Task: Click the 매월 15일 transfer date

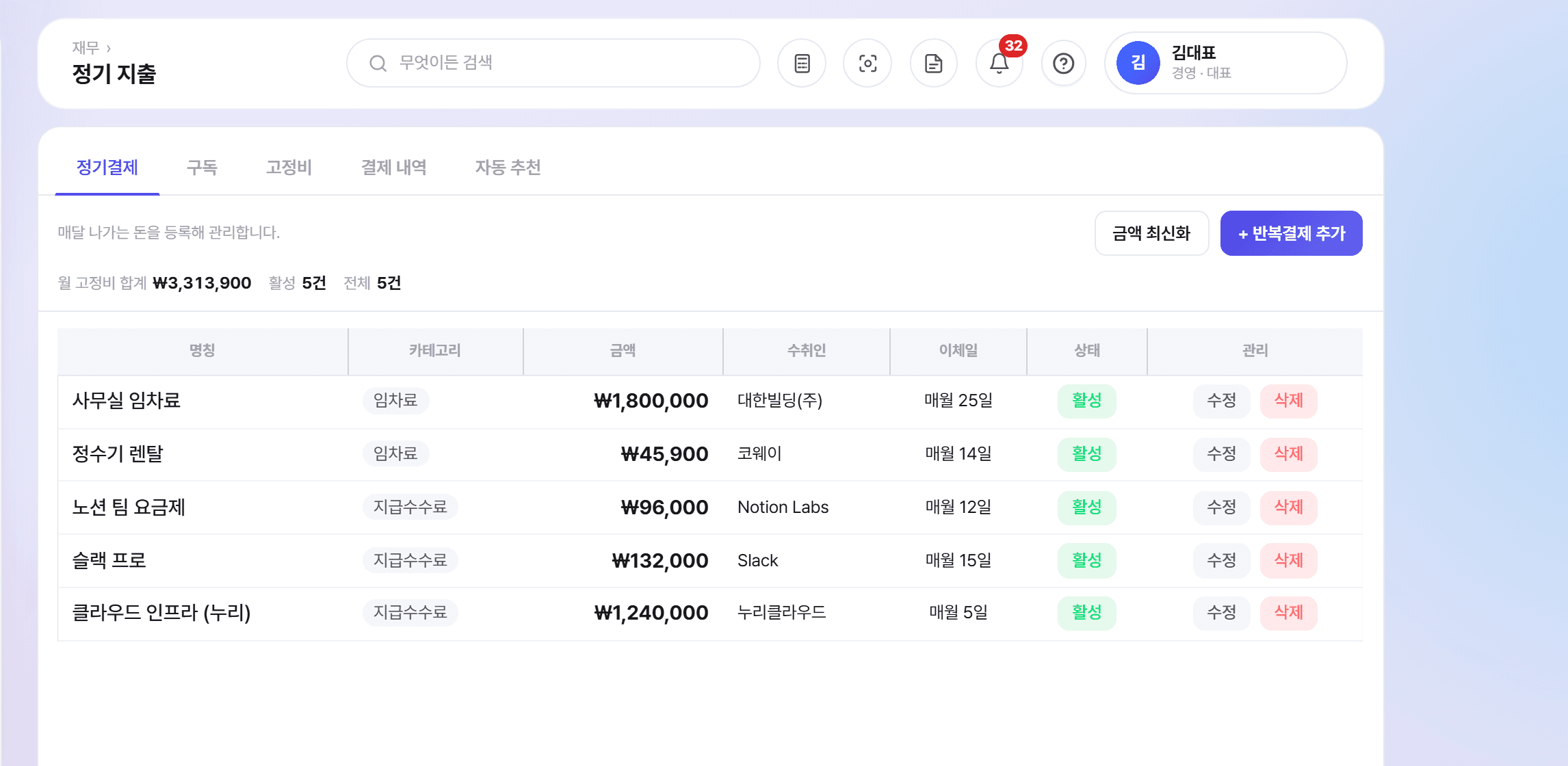Action: click(x=958, y=561)
